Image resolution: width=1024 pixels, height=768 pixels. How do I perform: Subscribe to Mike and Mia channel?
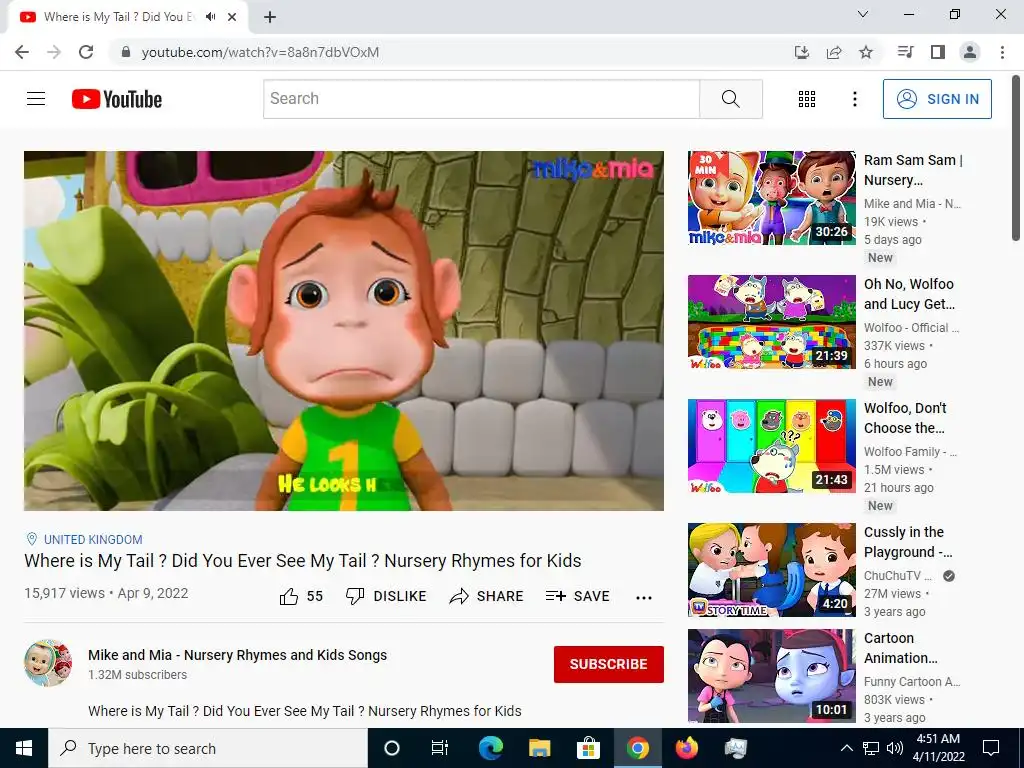[x=609, y=664]
